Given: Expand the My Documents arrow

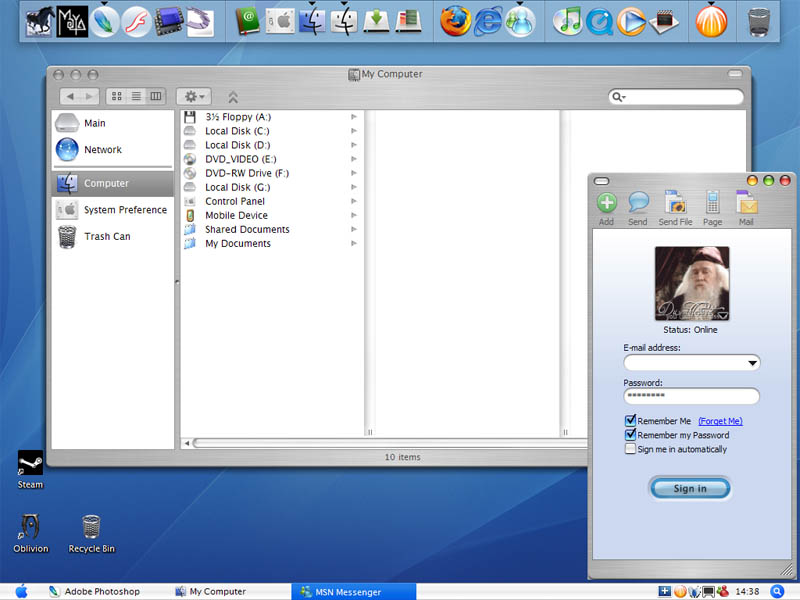Looking at the screenshot, I should 354,243.
